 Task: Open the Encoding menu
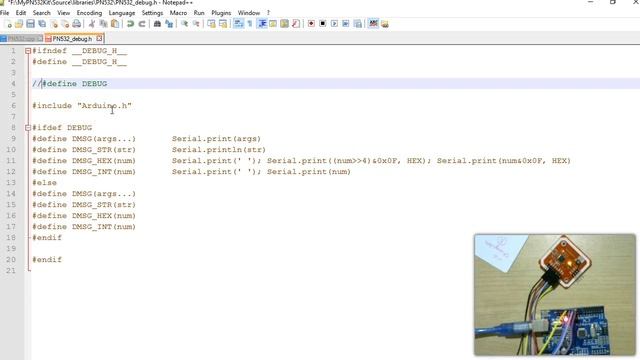click(x=89, y=13)
